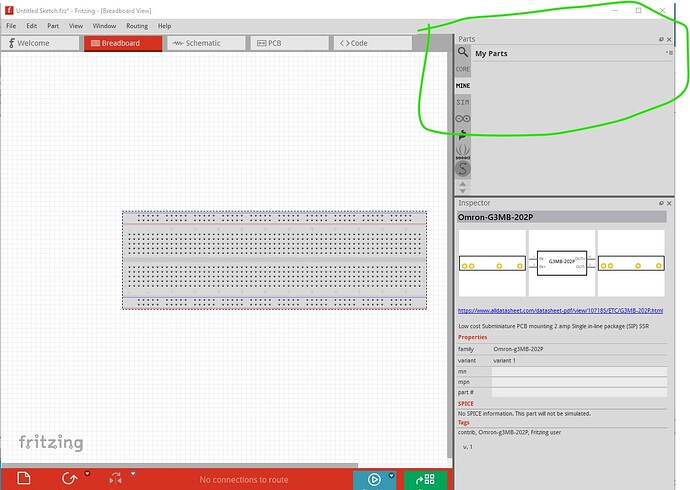690x490 pixels.
Task: Click the Add a note icon
Action: pyautogui.click(x=24, y=478)
